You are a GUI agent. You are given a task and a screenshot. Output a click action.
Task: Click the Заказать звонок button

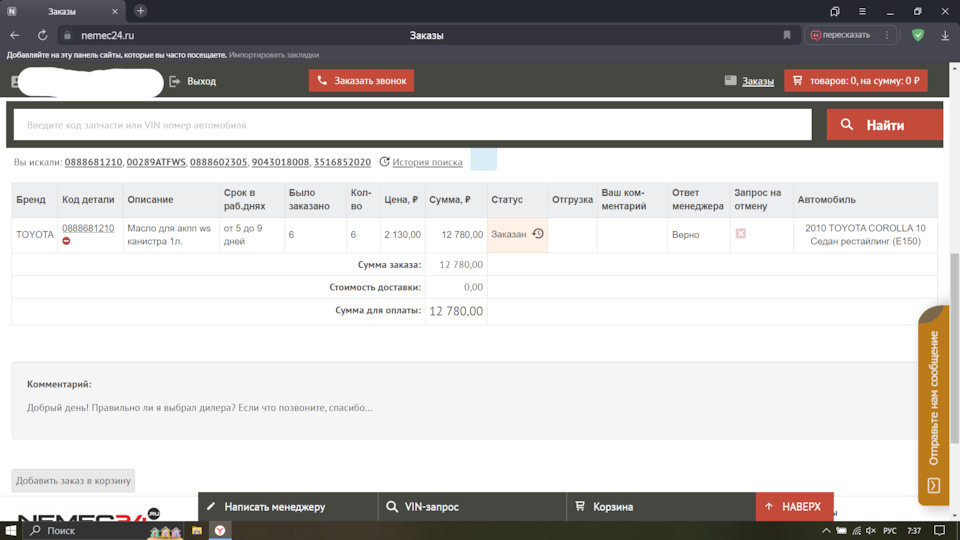pyautogui.click(x=361, y=80)
